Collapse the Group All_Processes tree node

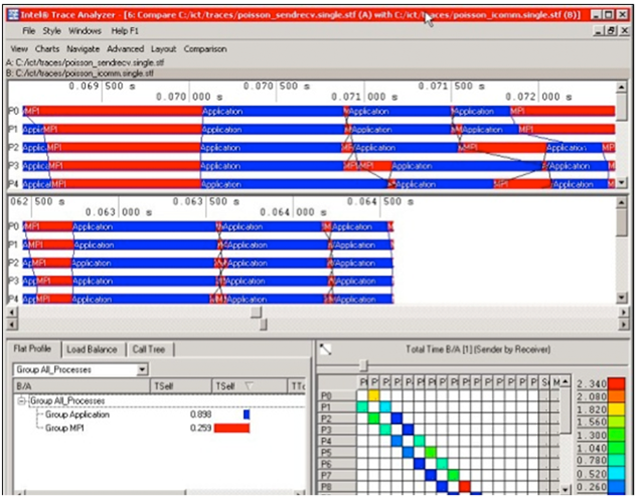pos(22,401)
